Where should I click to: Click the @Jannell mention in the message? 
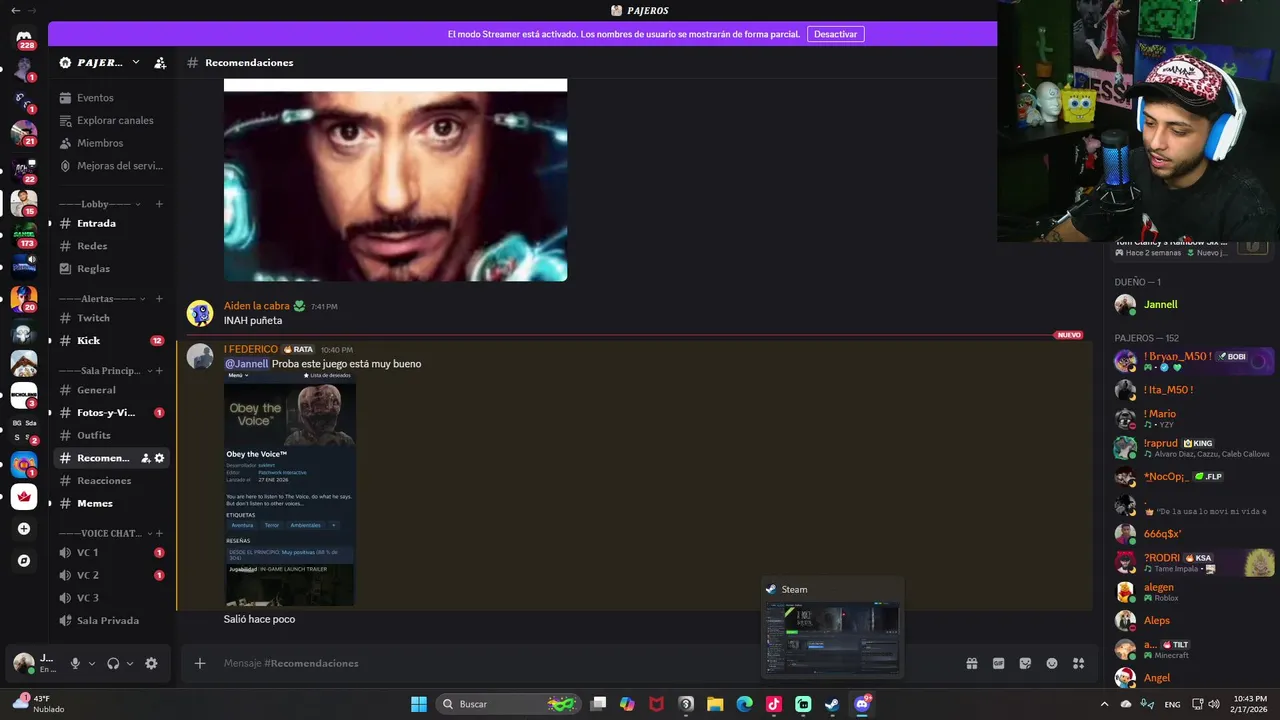246,364
